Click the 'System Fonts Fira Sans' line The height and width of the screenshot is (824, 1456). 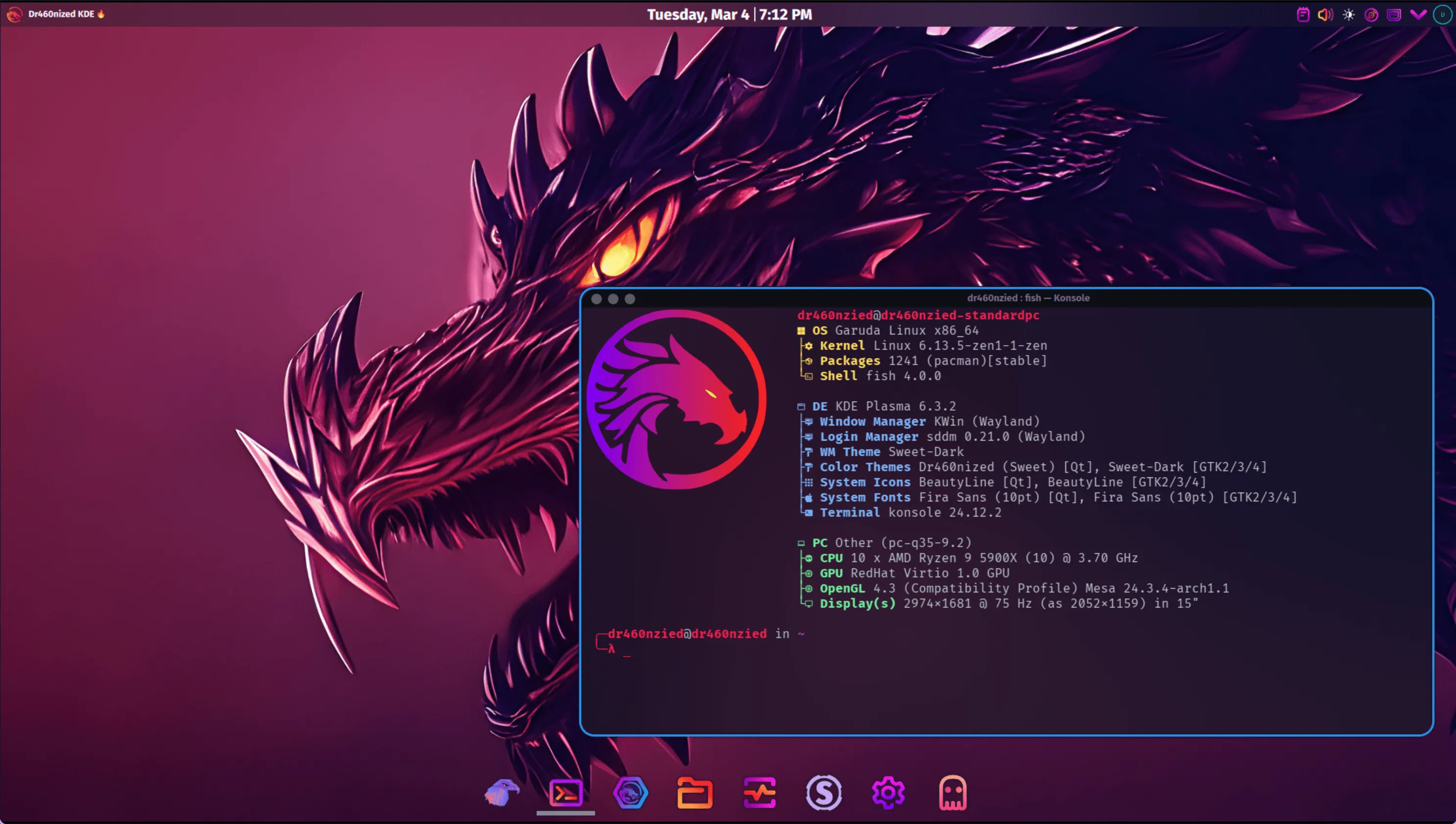coord(1049,498)
